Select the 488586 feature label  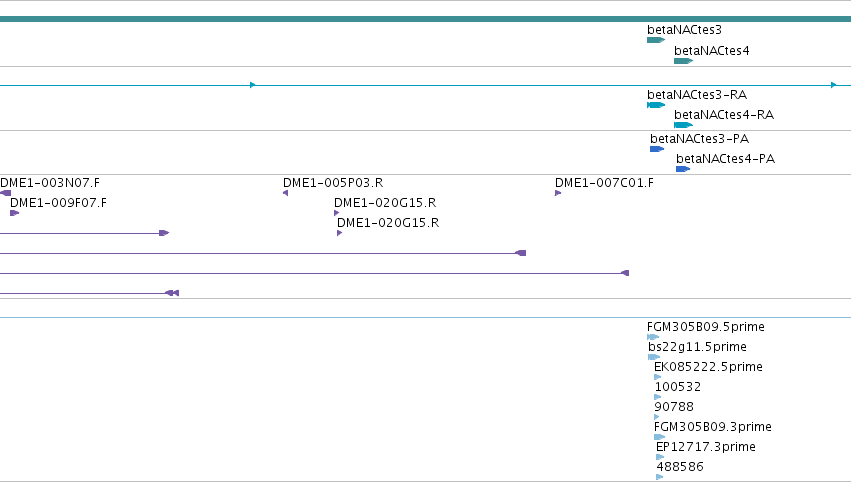pyautogui.click(x=680, y=467)
